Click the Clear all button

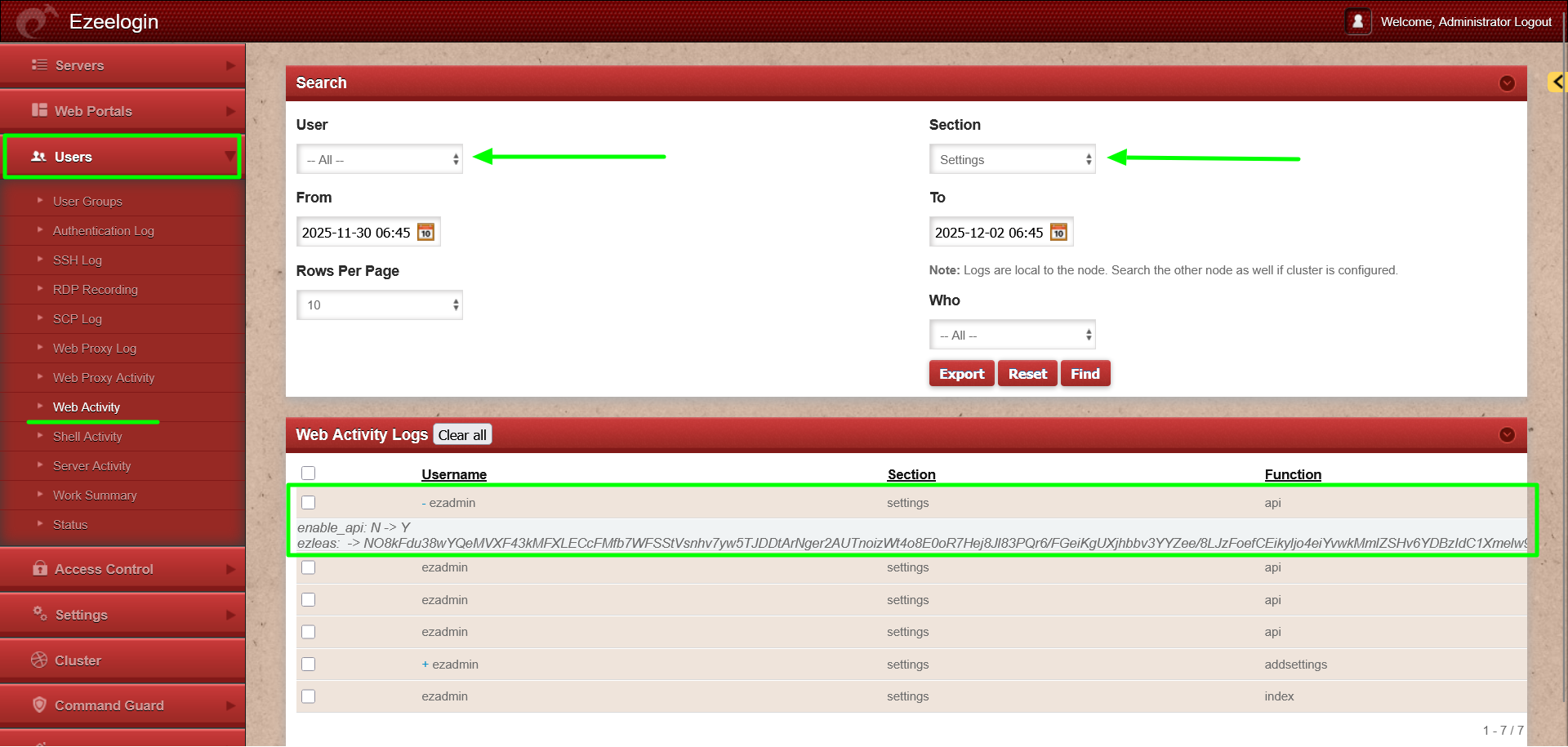point(462,435)
